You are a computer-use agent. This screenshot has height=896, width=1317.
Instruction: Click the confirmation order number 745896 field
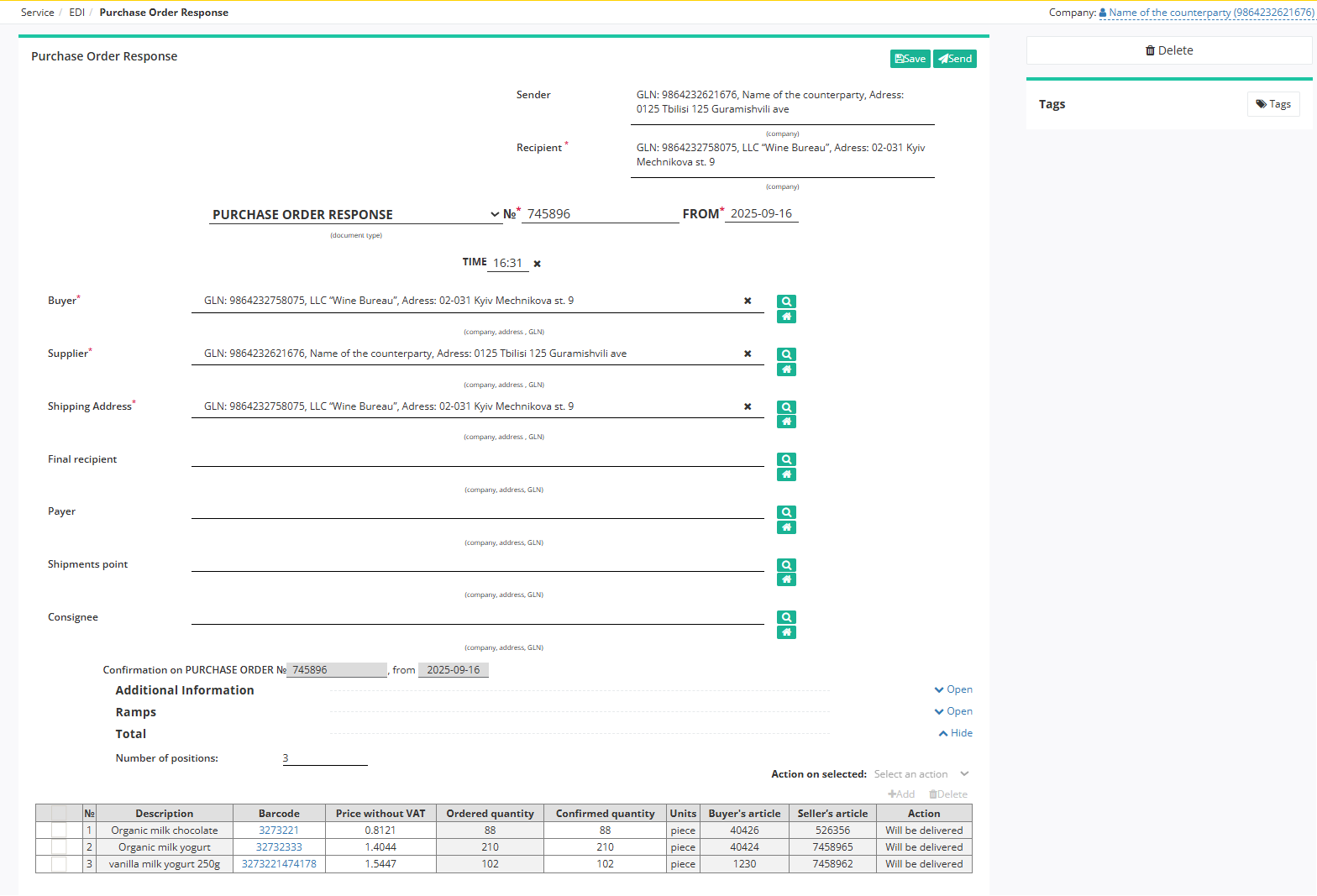pos(337,670)
